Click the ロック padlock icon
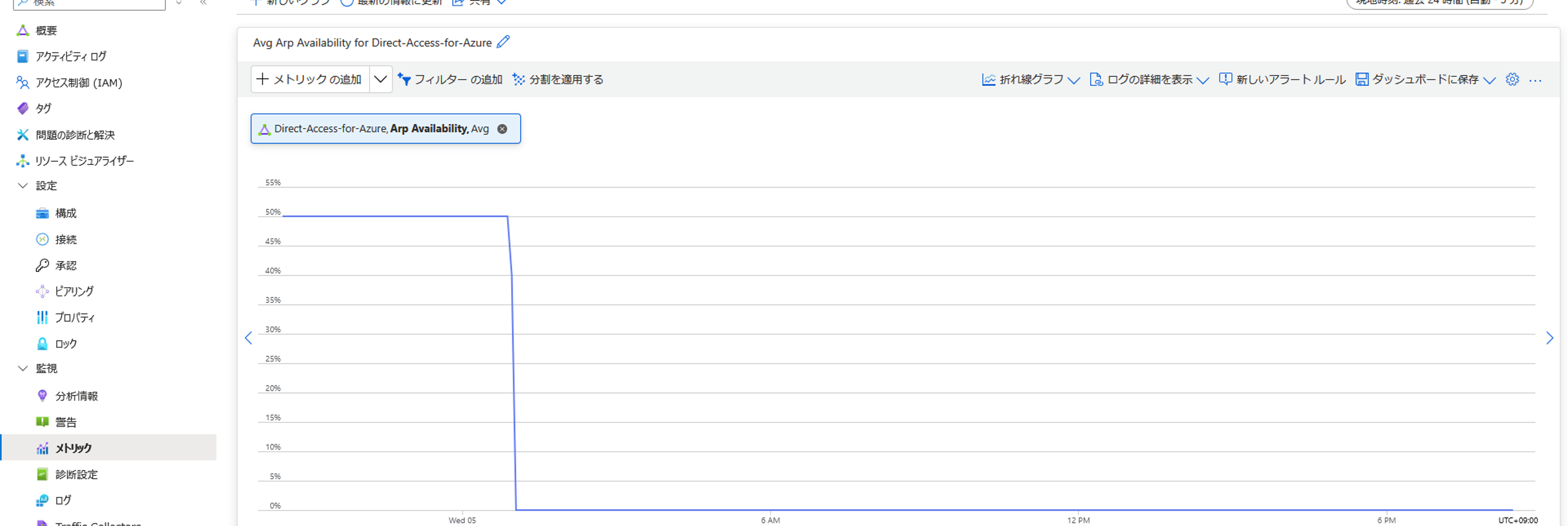This screenshot has height=526, width=1568. pyautogui.click(x=42, y=344)
